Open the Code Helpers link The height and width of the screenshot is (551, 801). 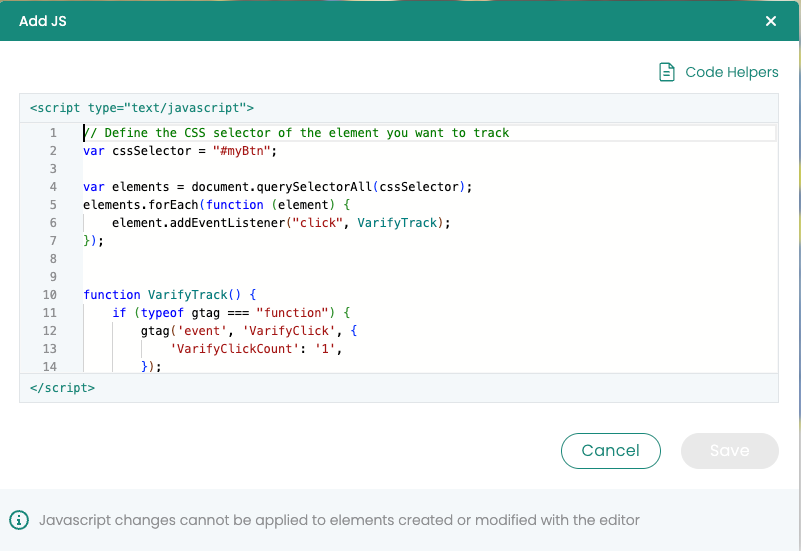click(732, 72)
